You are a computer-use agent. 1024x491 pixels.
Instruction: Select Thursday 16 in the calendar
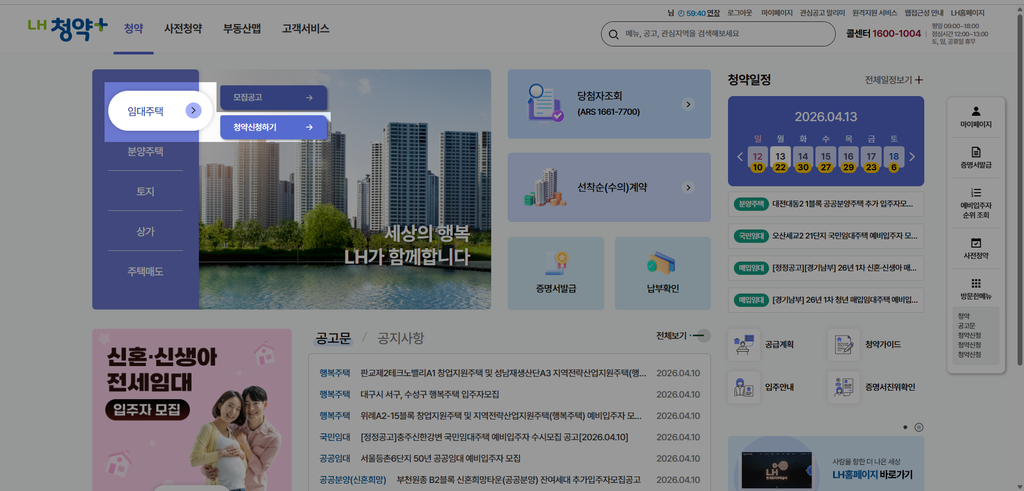click(848, 157)
